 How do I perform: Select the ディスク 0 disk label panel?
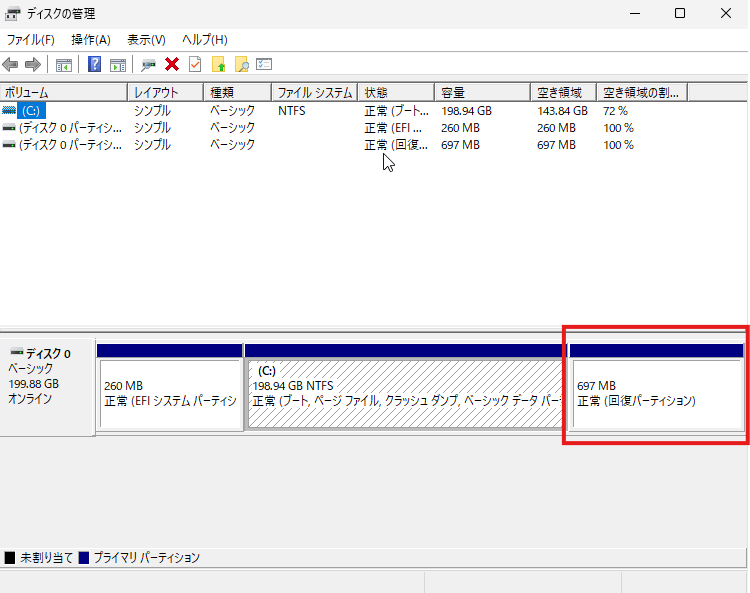coord(47,387)
